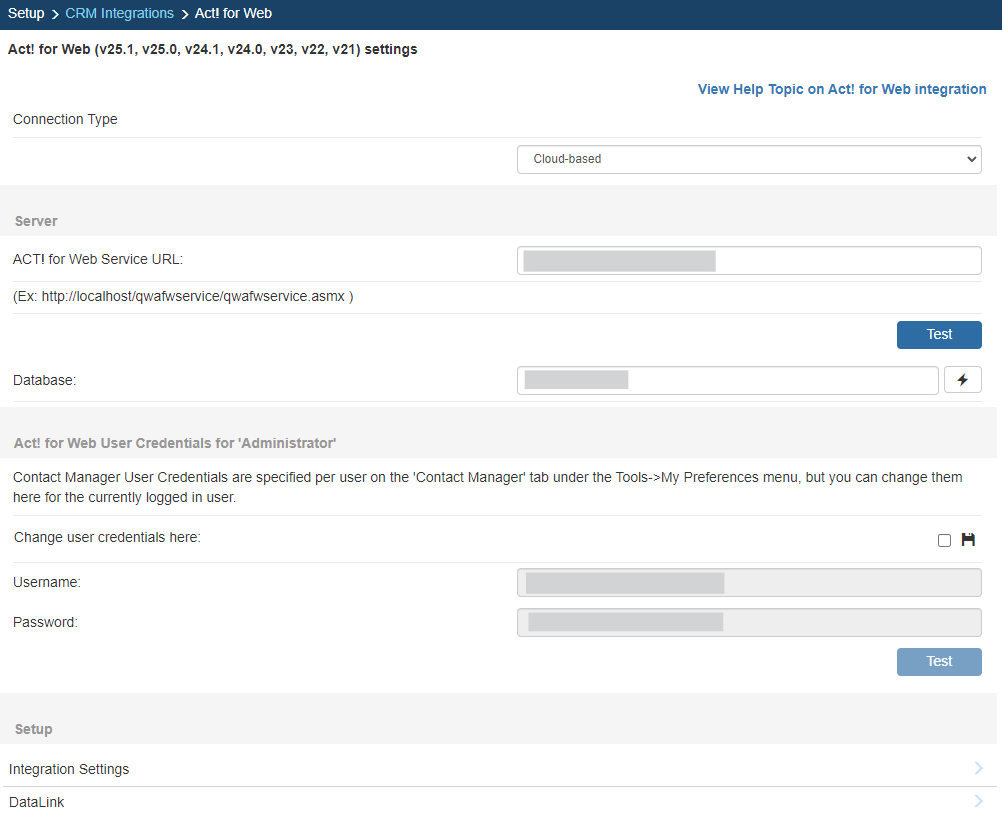The height and width of the screenshot is (829, 1002).
Task: Click the Act! for Web settings page heading
Action: tap(212, 49)
